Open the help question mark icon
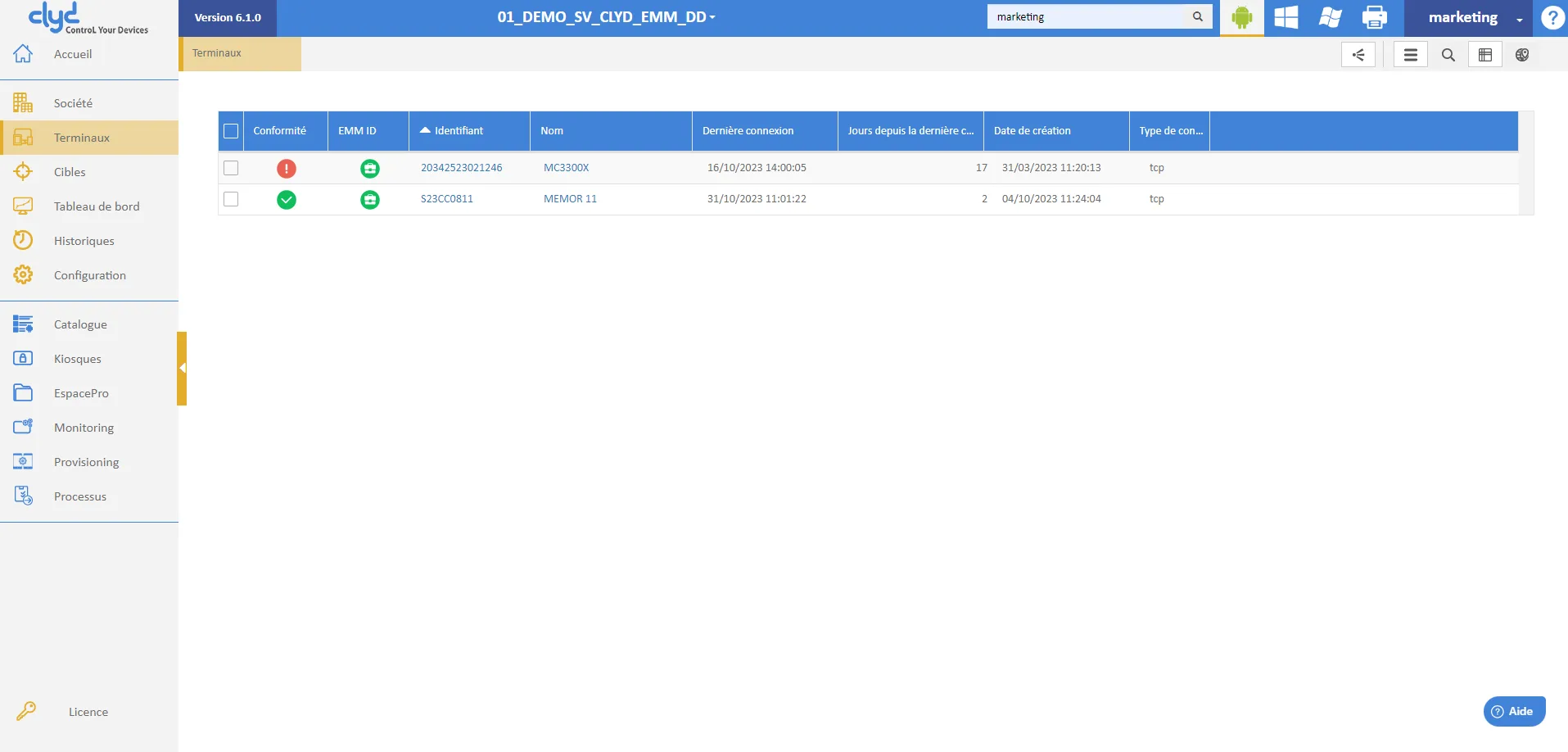This screenshot has width=1568, height=752. (x=1552, y=17)
